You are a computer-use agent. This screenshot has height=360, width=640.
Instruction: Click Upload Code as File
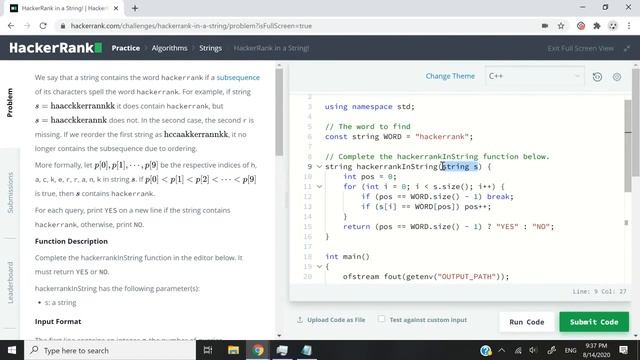pos(336,320)
